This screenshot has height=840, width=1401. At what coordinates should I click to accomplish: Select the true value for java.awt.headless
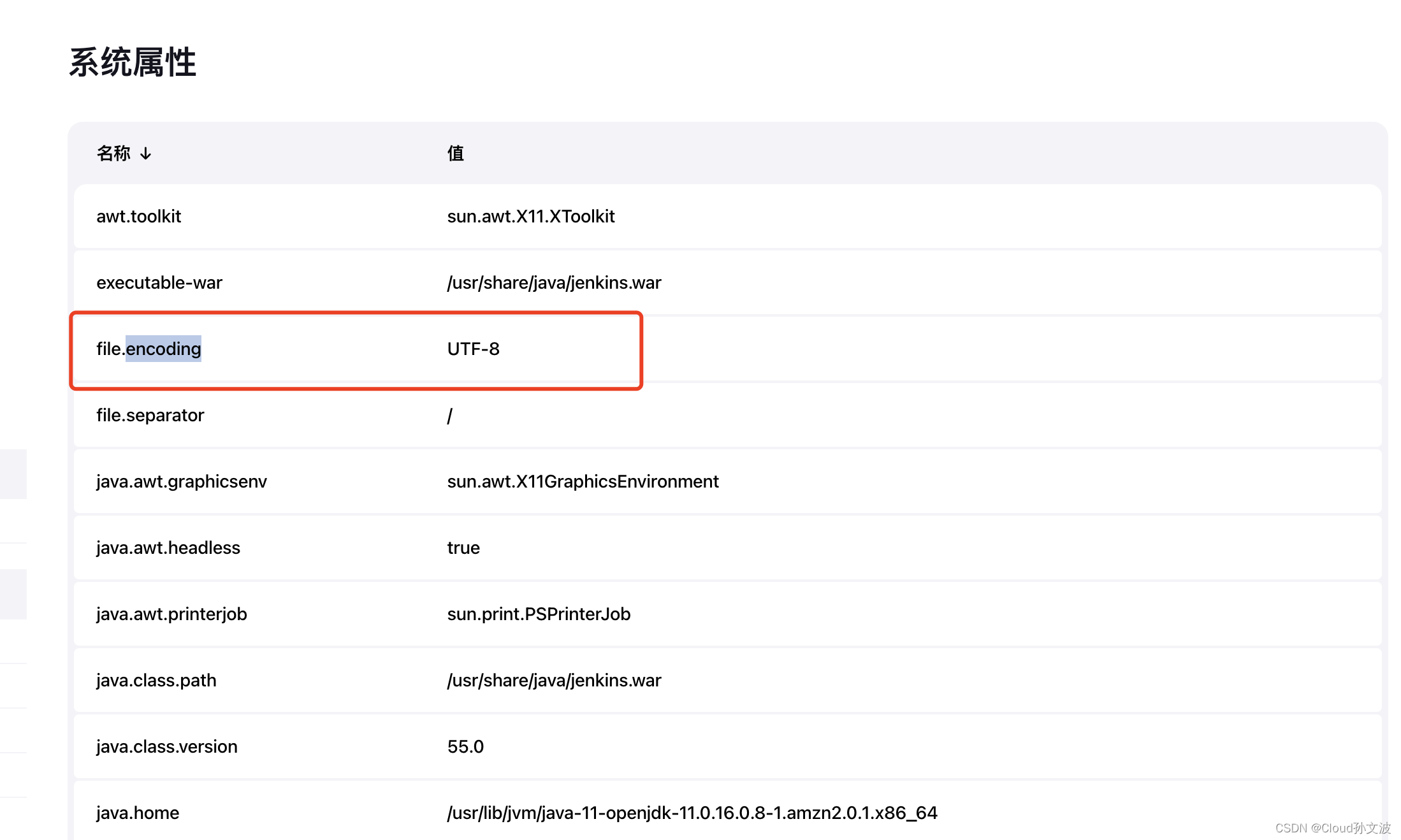(463, 547)
